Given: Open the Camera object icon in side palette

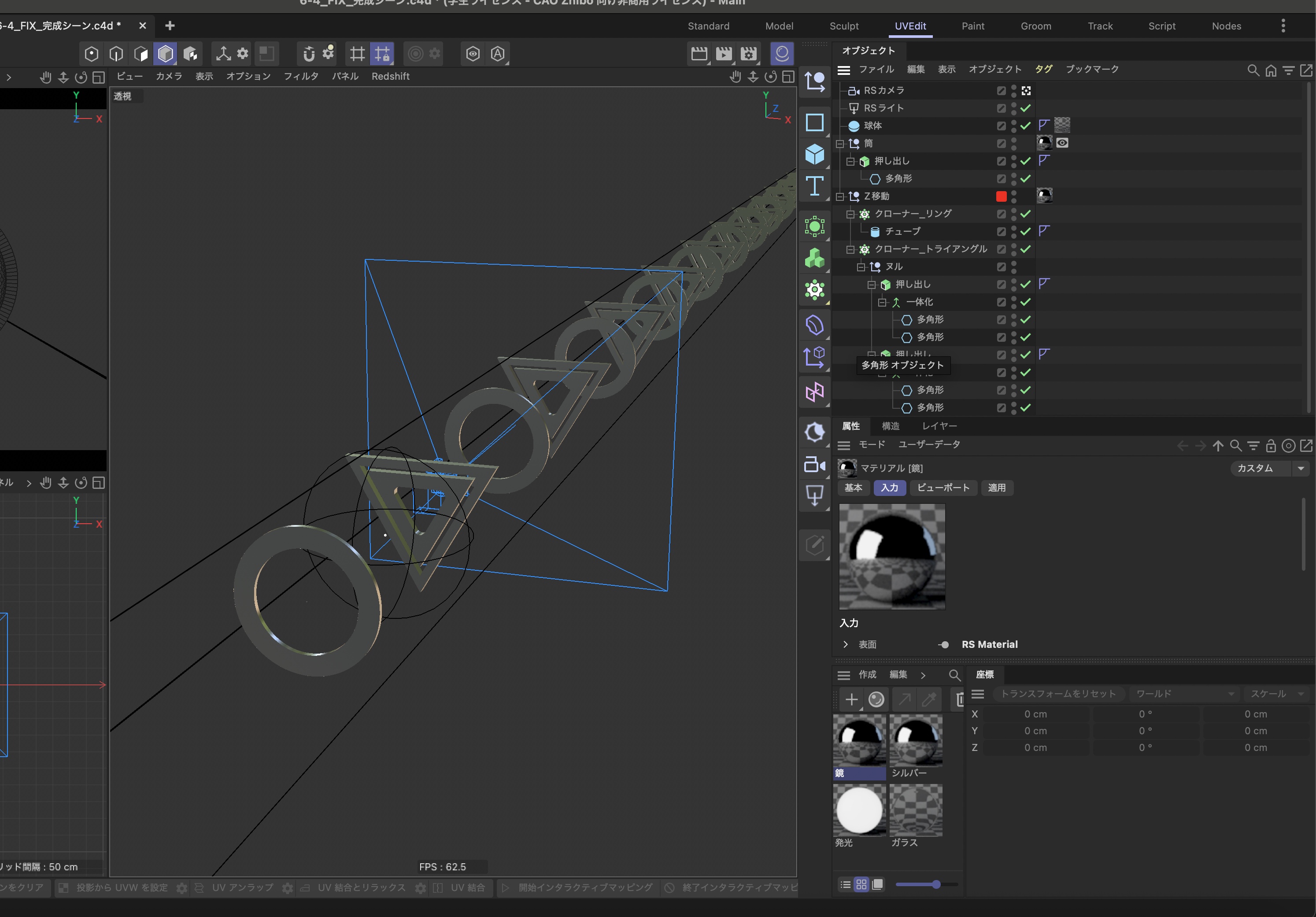Looking at the screenshot, I should 814,464.
